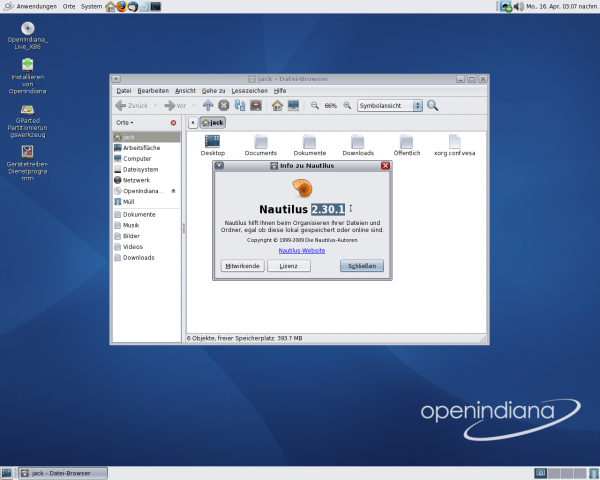Image resolution: width=600 pixels, height=480 pixels.
Task: Zoom in with the plus magnifier
Action: (347, 105)
